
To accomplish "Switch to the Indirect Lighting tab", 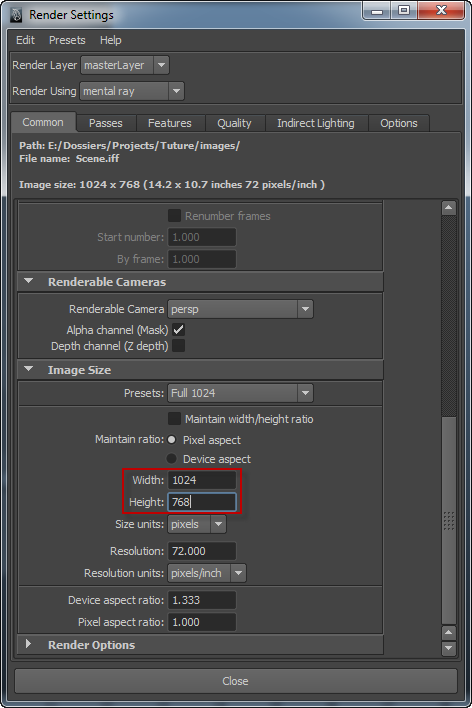I will (316, 123).
